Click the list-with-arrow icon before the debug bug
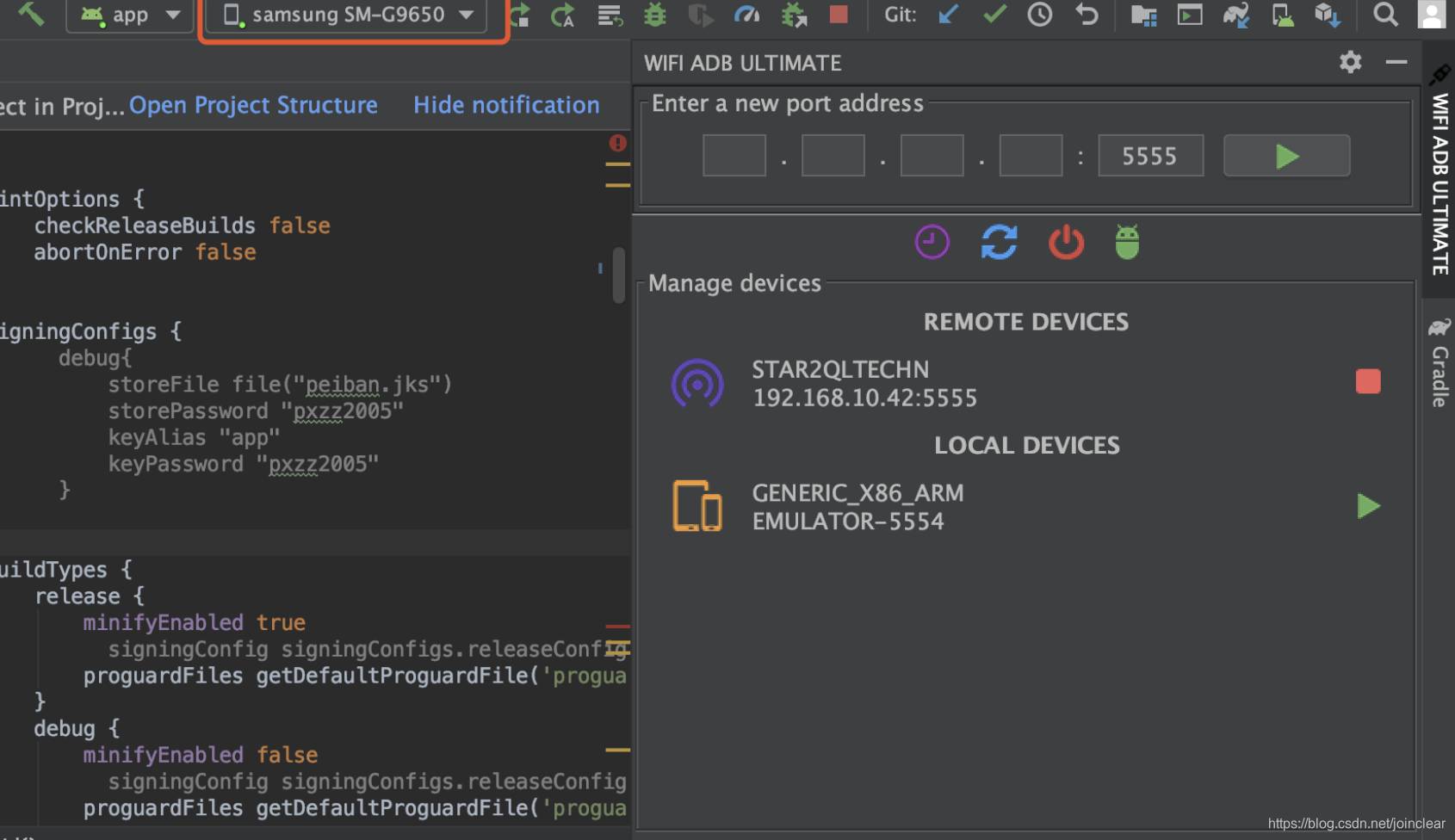 pyautogui.click(x=610, y=15)
